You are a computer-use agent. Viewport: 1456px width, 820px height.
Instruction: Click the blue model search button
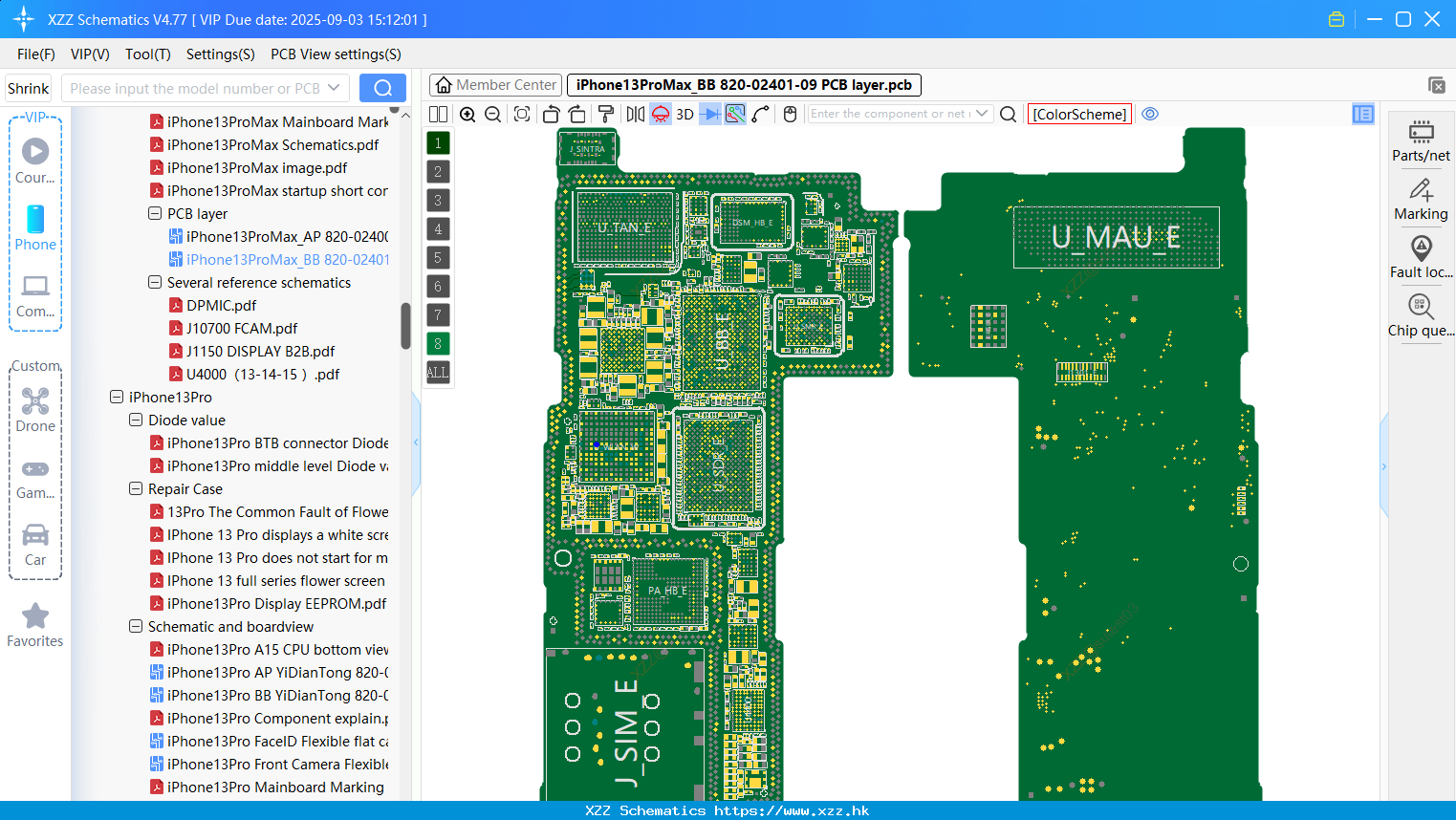[382, 88]
